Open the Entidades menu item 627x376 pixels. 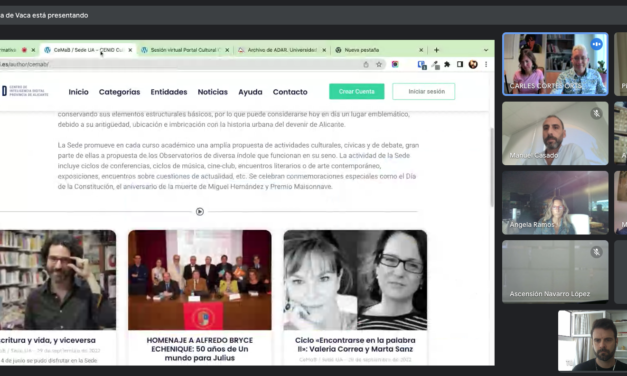pyautogui.click(x=169, y=92)
